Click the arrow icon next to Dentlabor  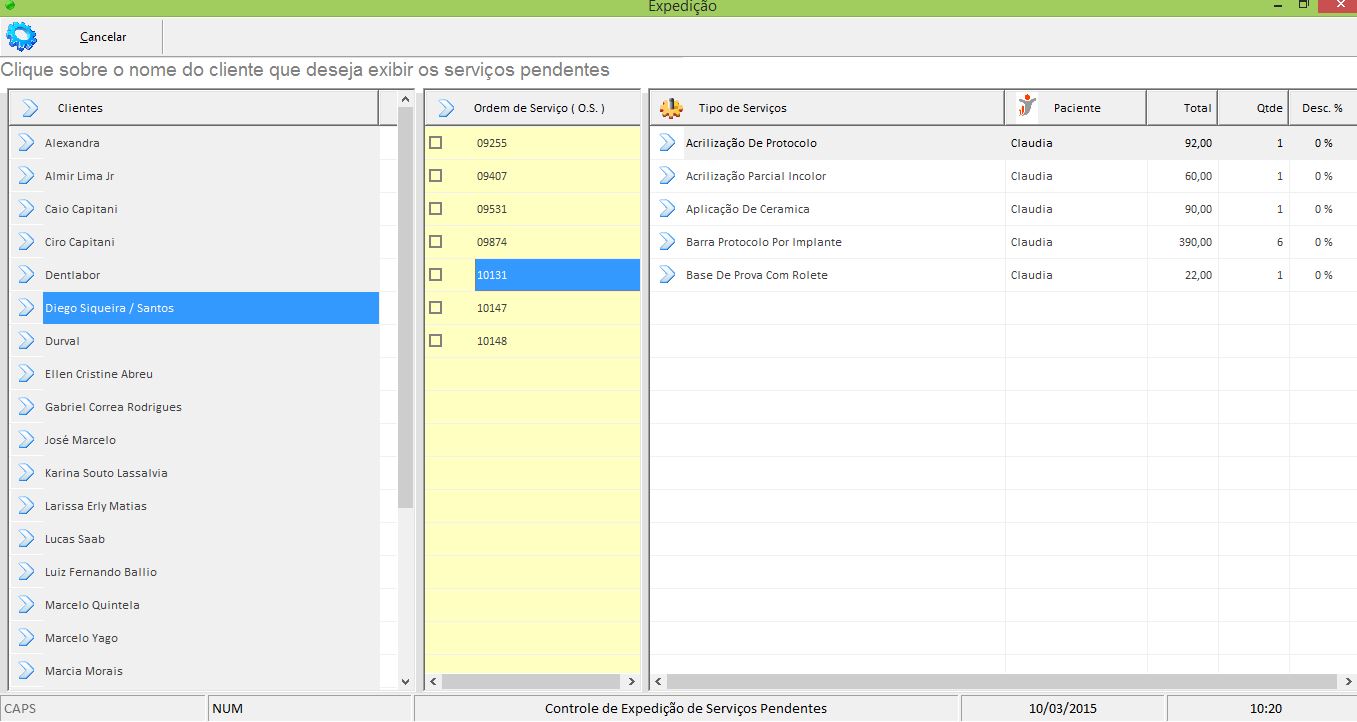click(27, 275)
